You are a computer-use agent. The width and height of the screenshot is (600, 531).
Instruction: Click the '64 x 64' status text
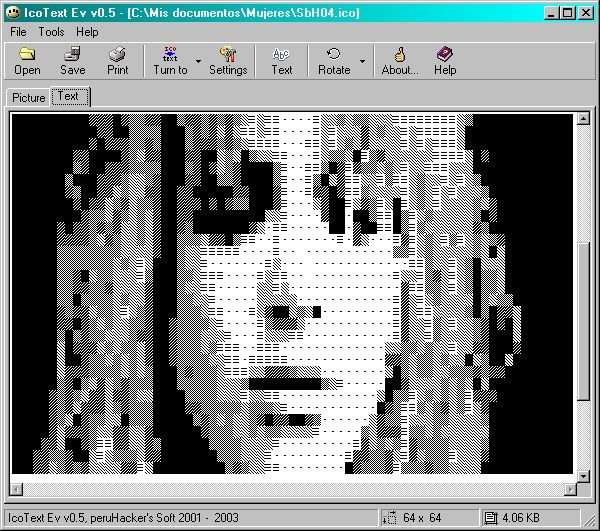(422, 518)
